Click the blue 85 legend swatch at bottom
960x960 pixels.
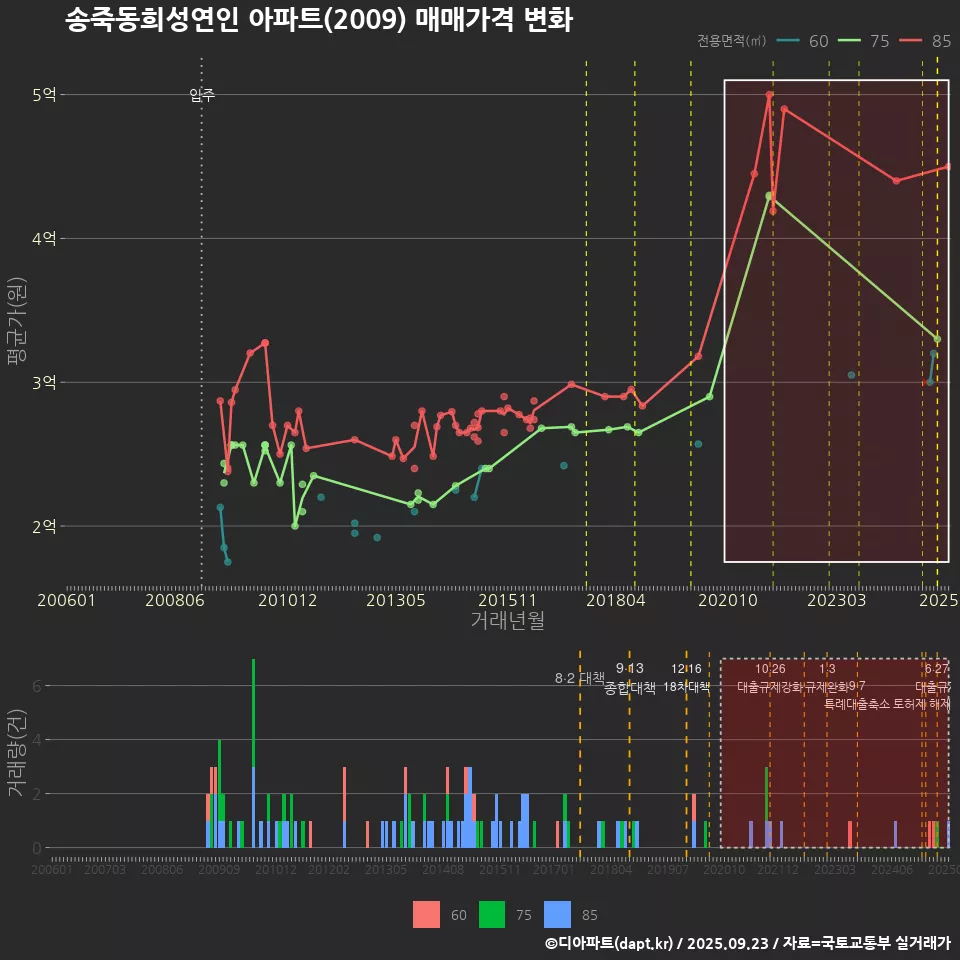[x=558, y=914]
